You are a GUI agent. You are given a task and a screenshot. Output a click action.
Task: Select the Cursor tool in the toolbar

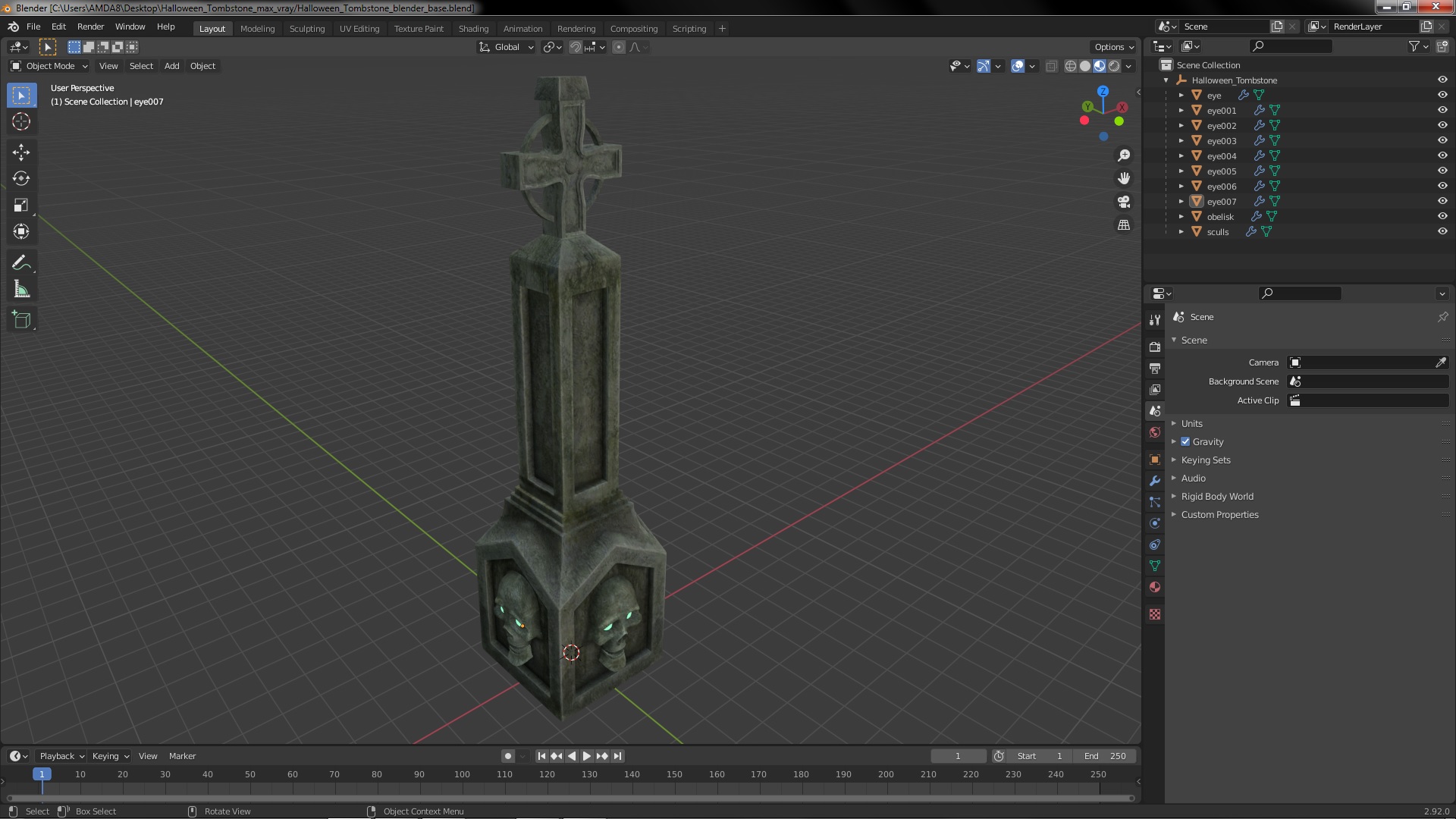[x=21, y=121]
